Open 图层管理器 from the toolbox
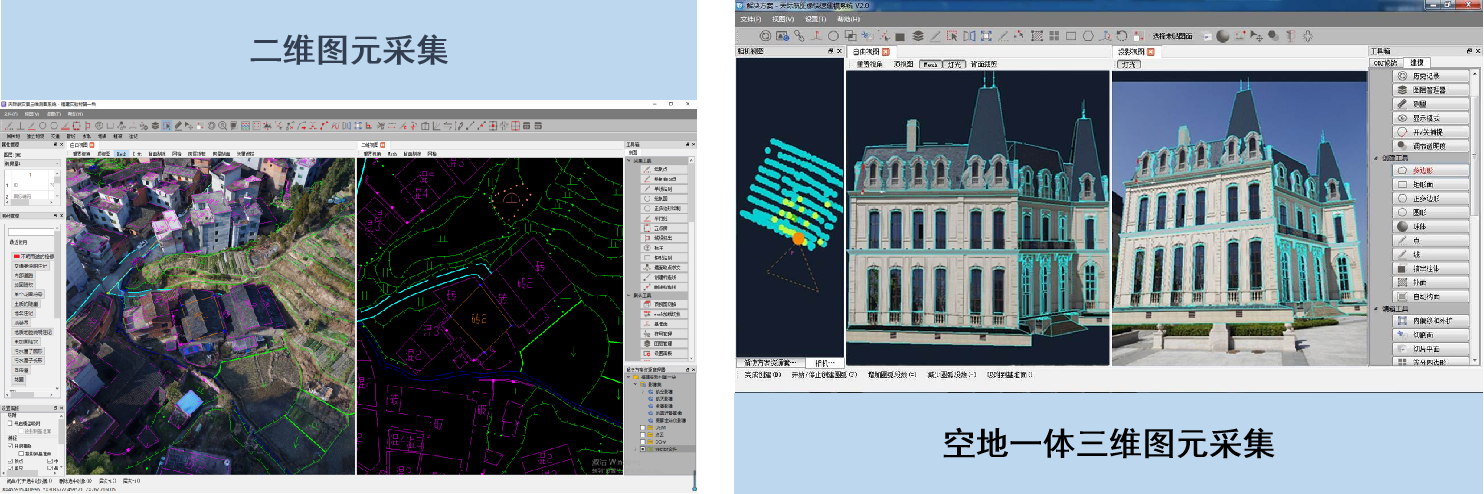The width and height of the screenshot is (1484, 494). pyautogui.click(x=1430, y=89)
